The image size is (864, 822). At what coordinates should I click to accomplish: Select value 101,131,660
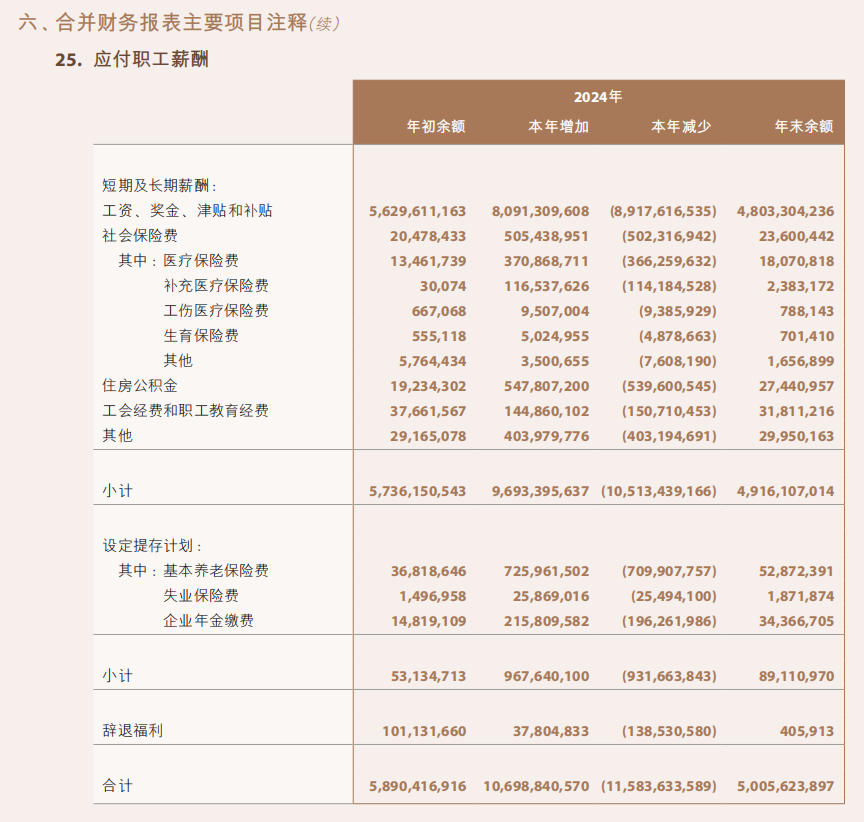click(x=424, y=732)
